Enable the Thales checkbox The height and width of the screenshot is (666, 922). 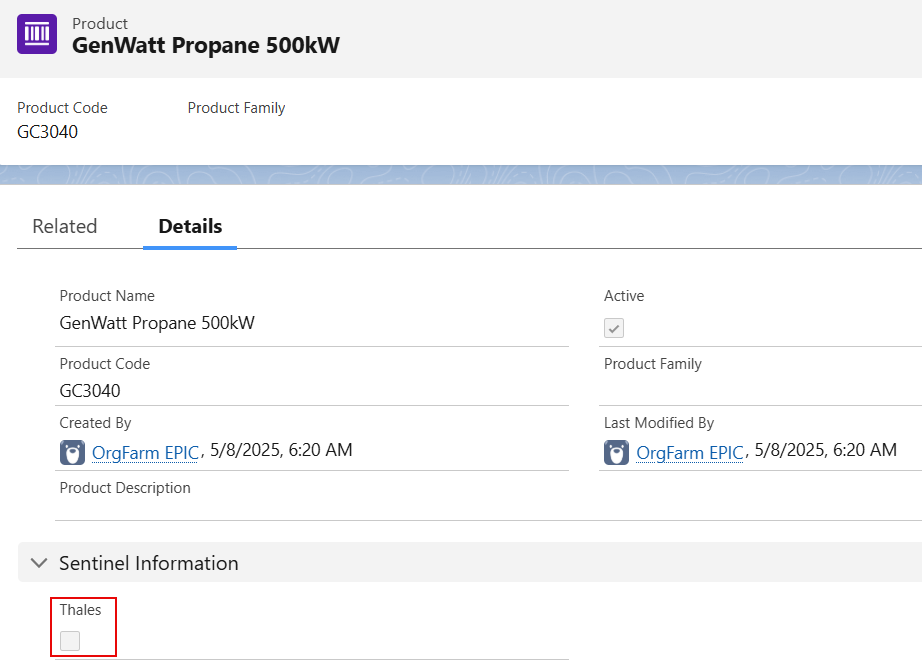70,641
